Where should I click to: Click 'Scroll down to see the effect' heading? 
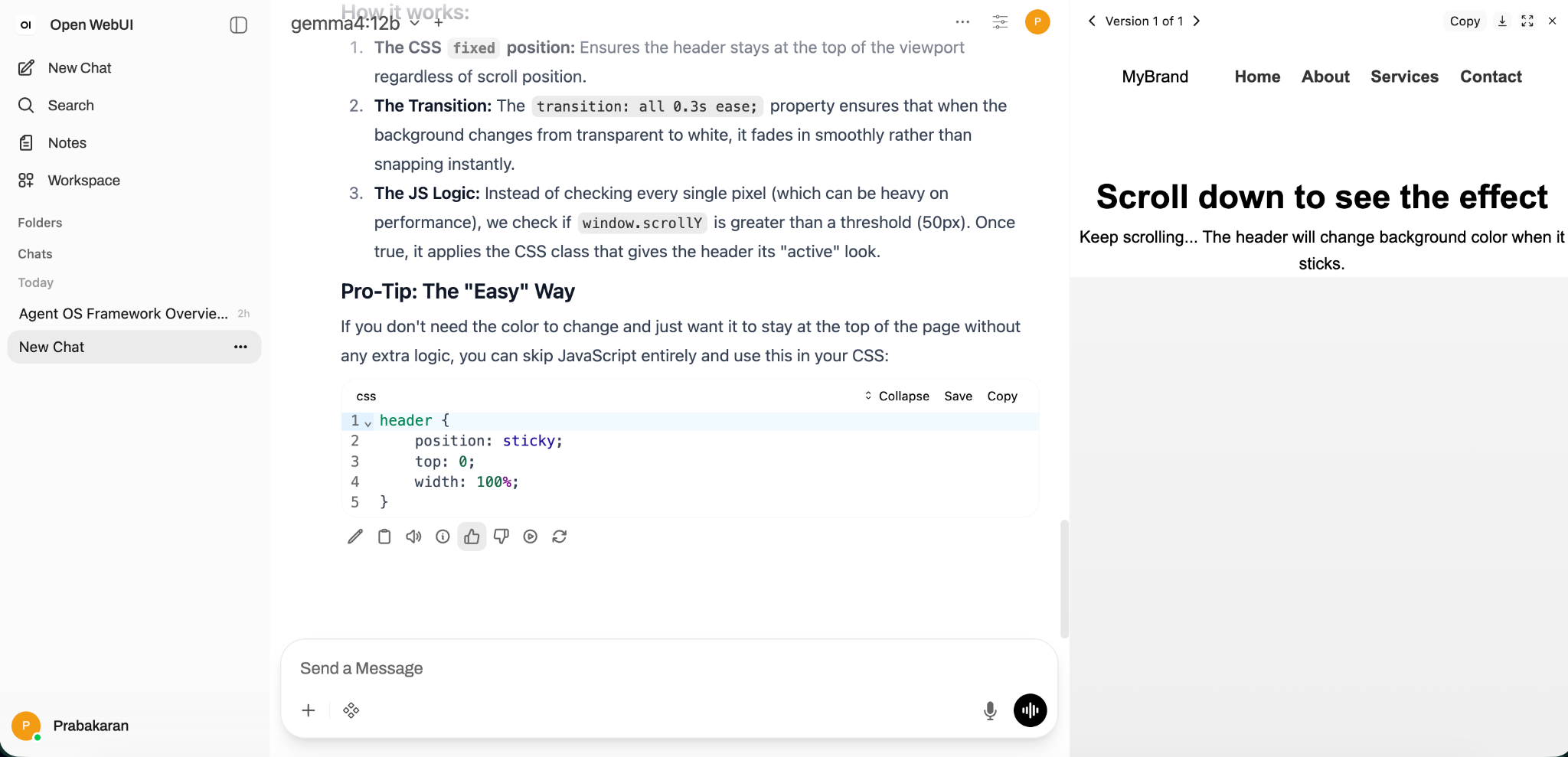tap(1321, 197)
